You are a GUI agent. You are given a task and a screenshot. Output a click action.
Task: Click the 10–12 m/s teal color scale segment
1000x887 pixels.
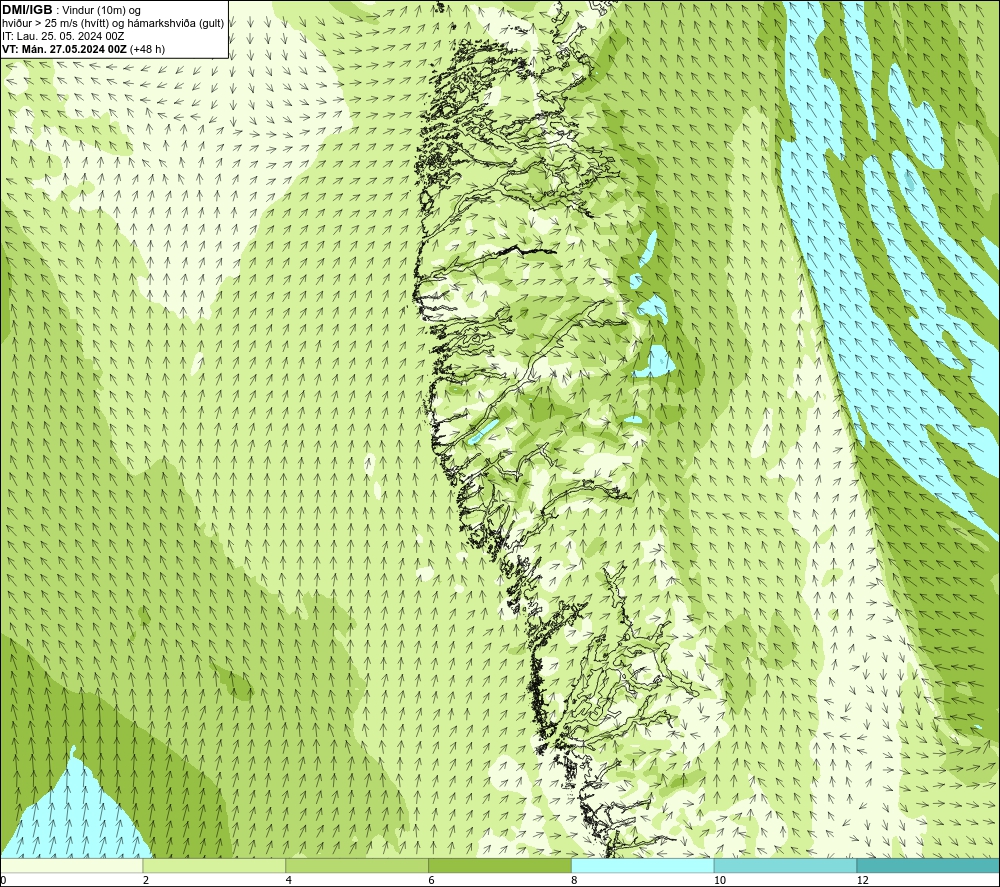tap(786, 865)
